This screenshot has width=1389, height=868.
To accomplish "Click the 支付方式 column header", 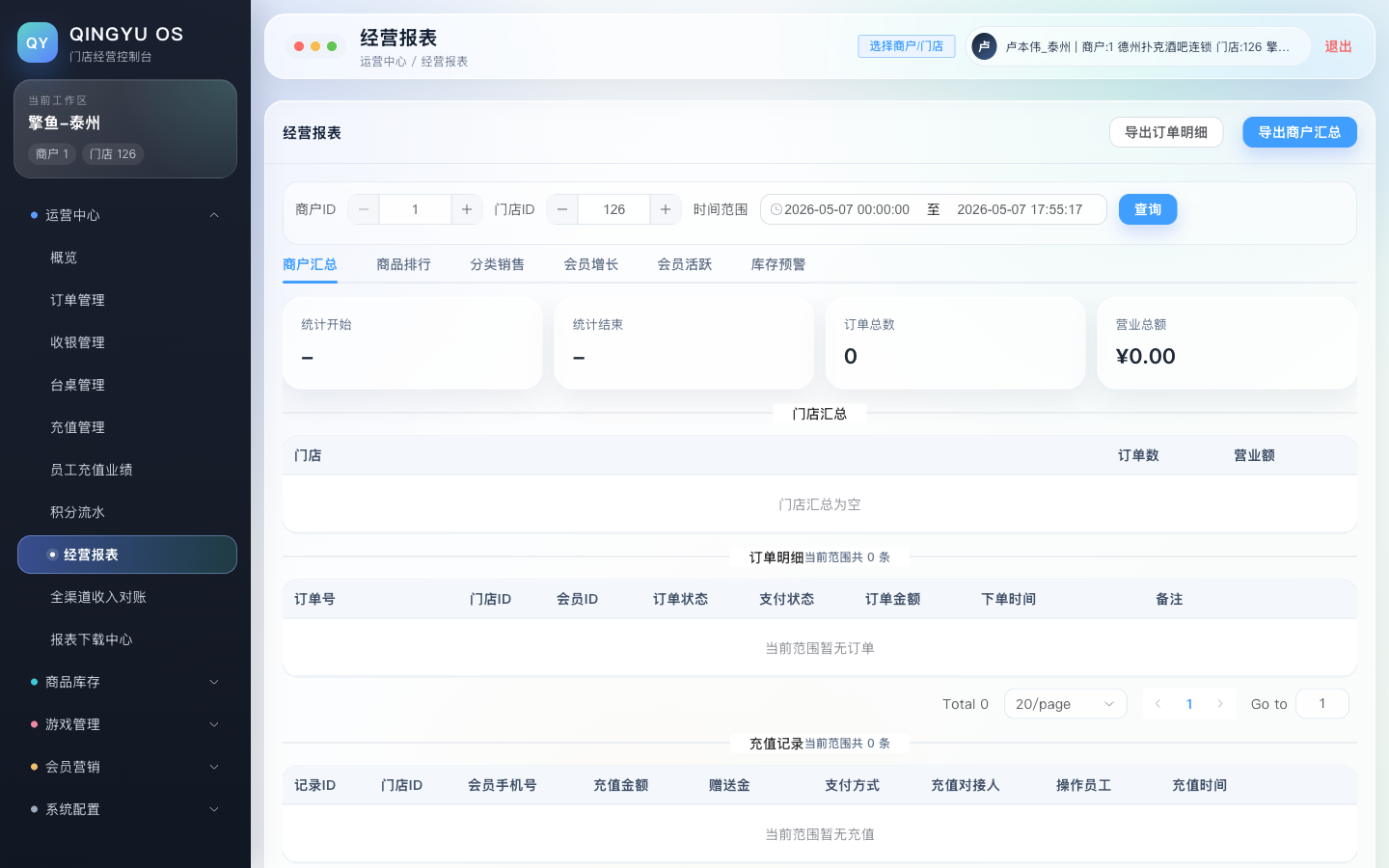I will (x=852, y=785).
